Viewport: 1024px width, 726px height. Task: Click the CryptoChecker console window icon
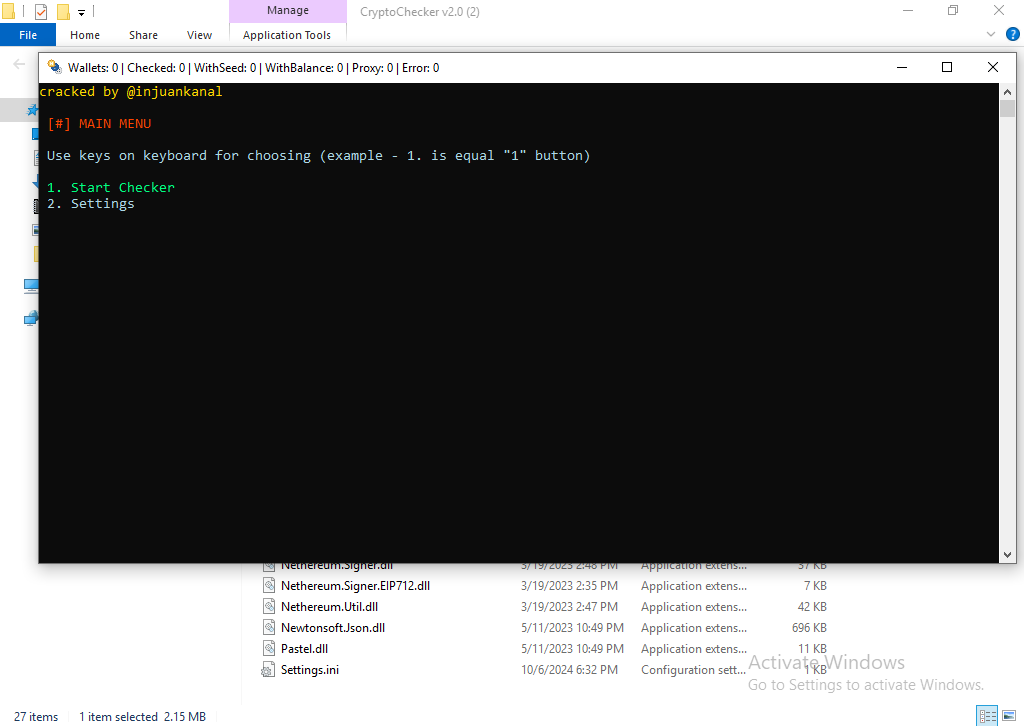(x=54, y=68)
